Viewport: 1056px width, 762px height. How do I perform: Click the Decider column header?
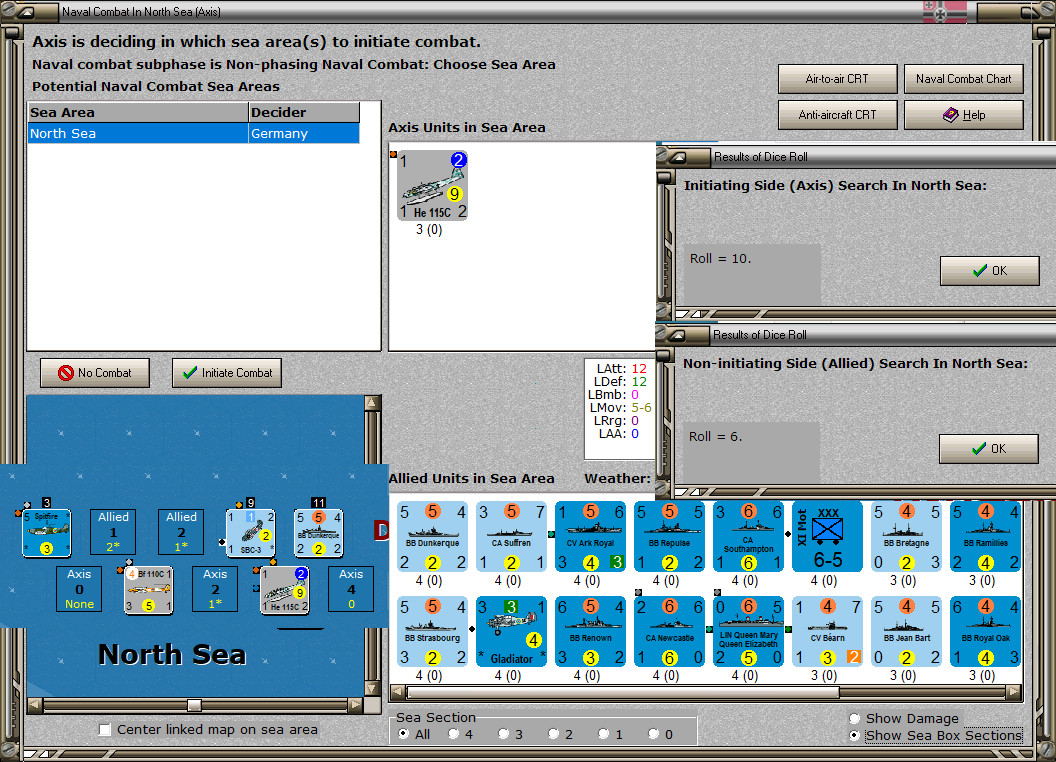tap(304, 113)
